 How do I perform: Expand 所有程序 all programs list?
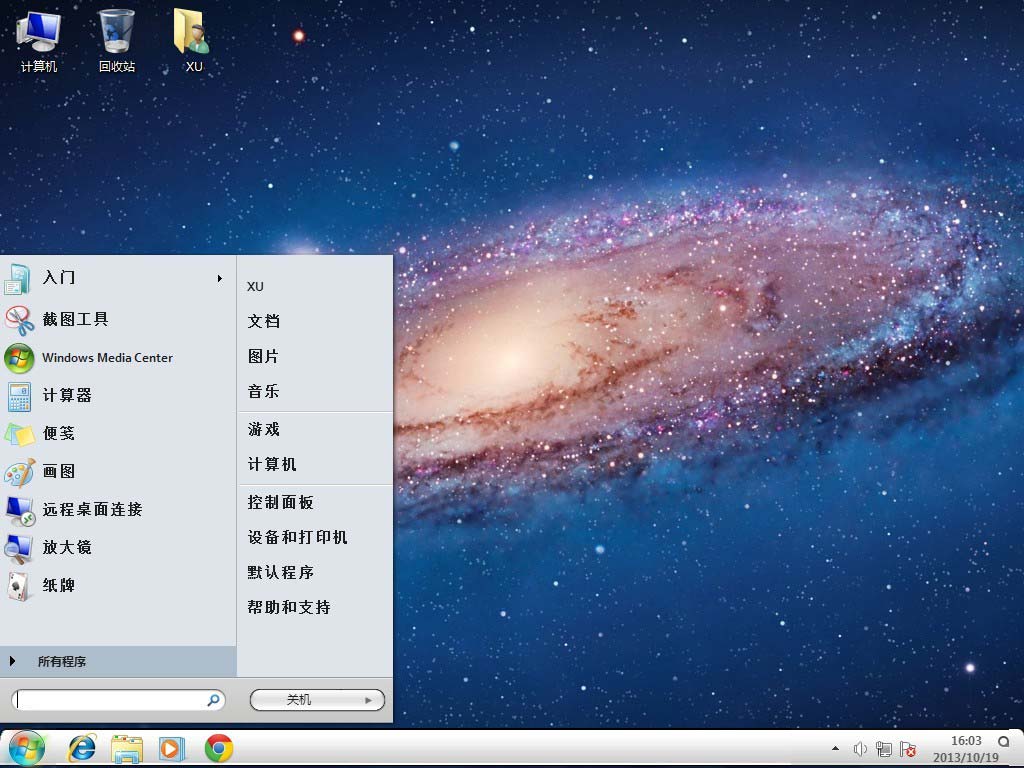(62, 662)
